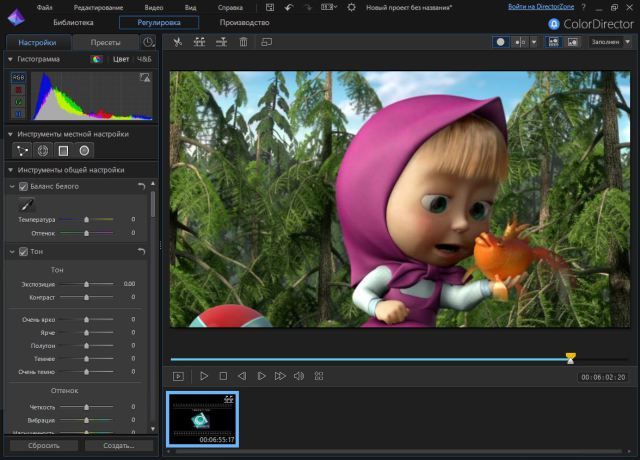The height and width of the screenshot is (460, 640).
Task: Switch histogram to Ч&Б mode
Action: pos(144,59)
